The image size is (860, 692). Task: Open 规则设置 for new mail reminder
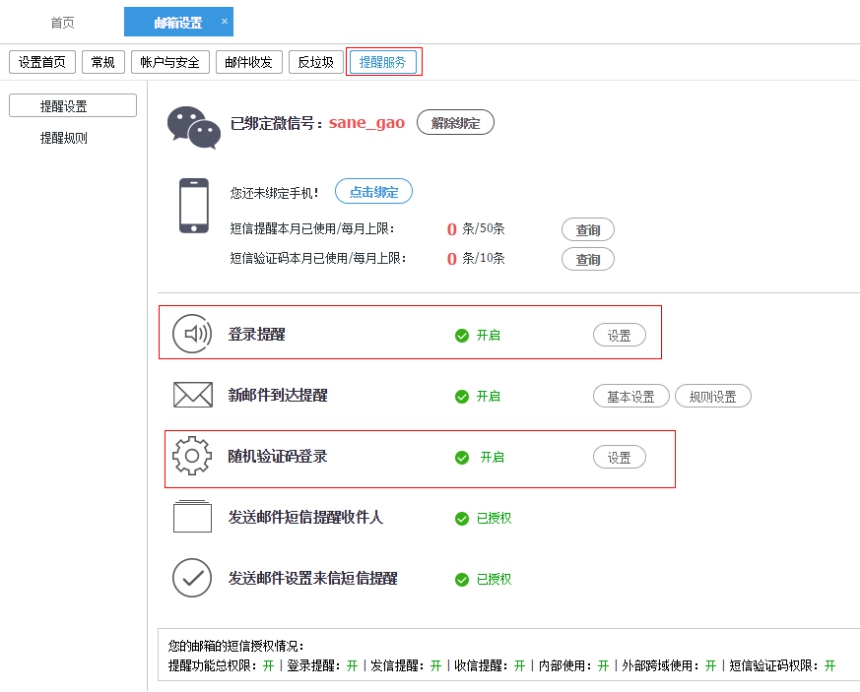click(712, 396)
